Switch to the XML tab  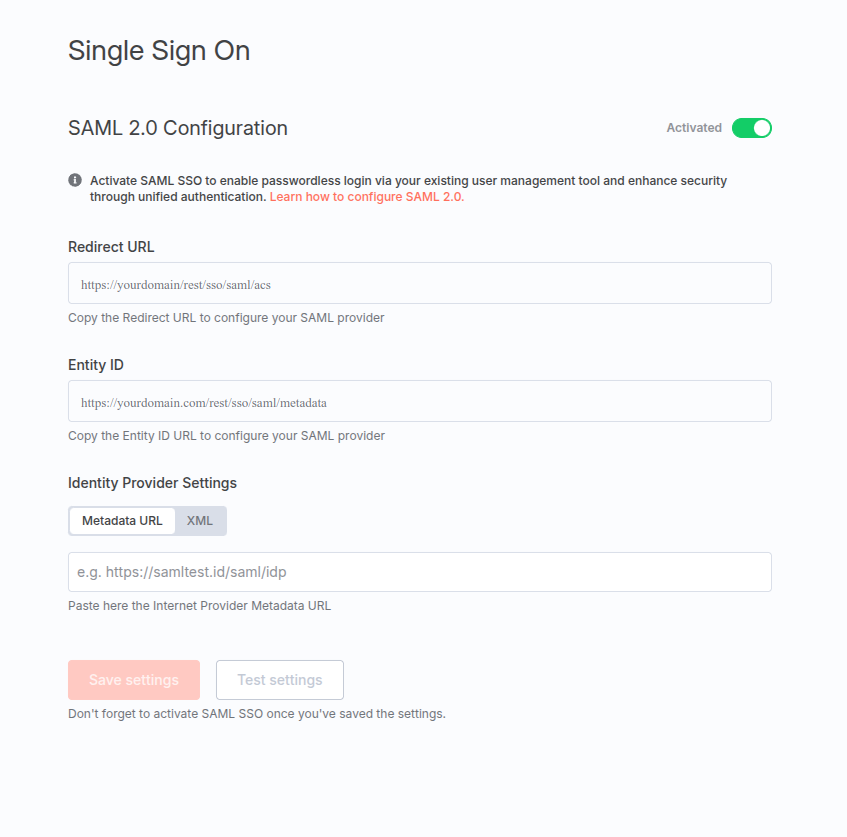(x=200, y=521)
